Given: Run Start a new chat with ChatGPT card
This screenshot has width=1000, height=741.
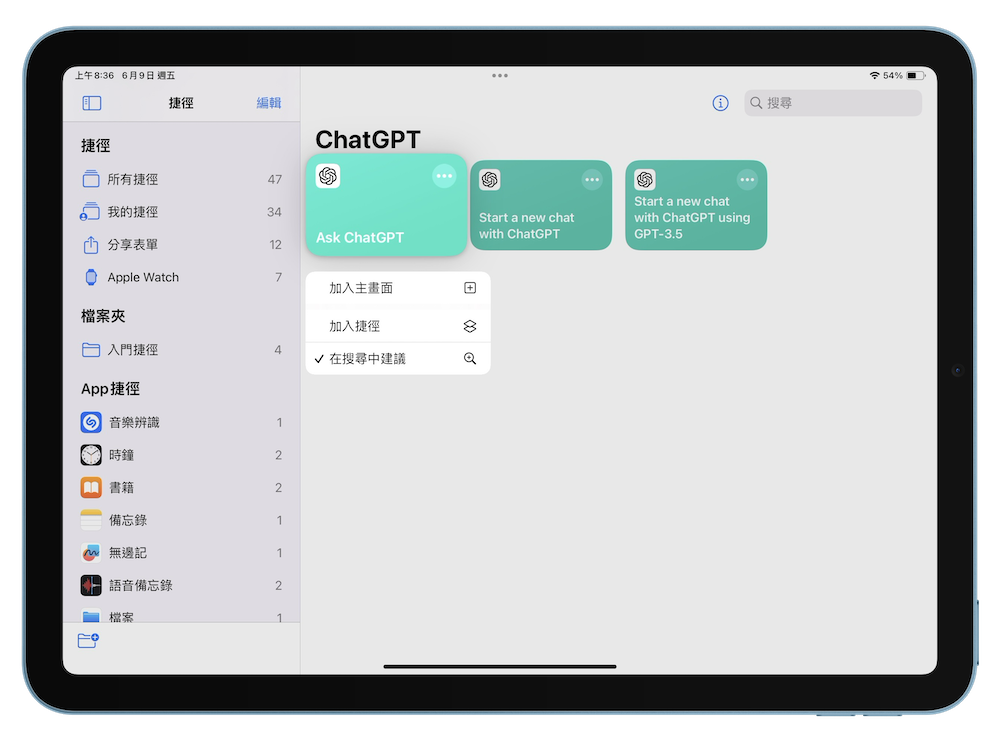Looking at the screenshot, I should click(x=541, y=205).
